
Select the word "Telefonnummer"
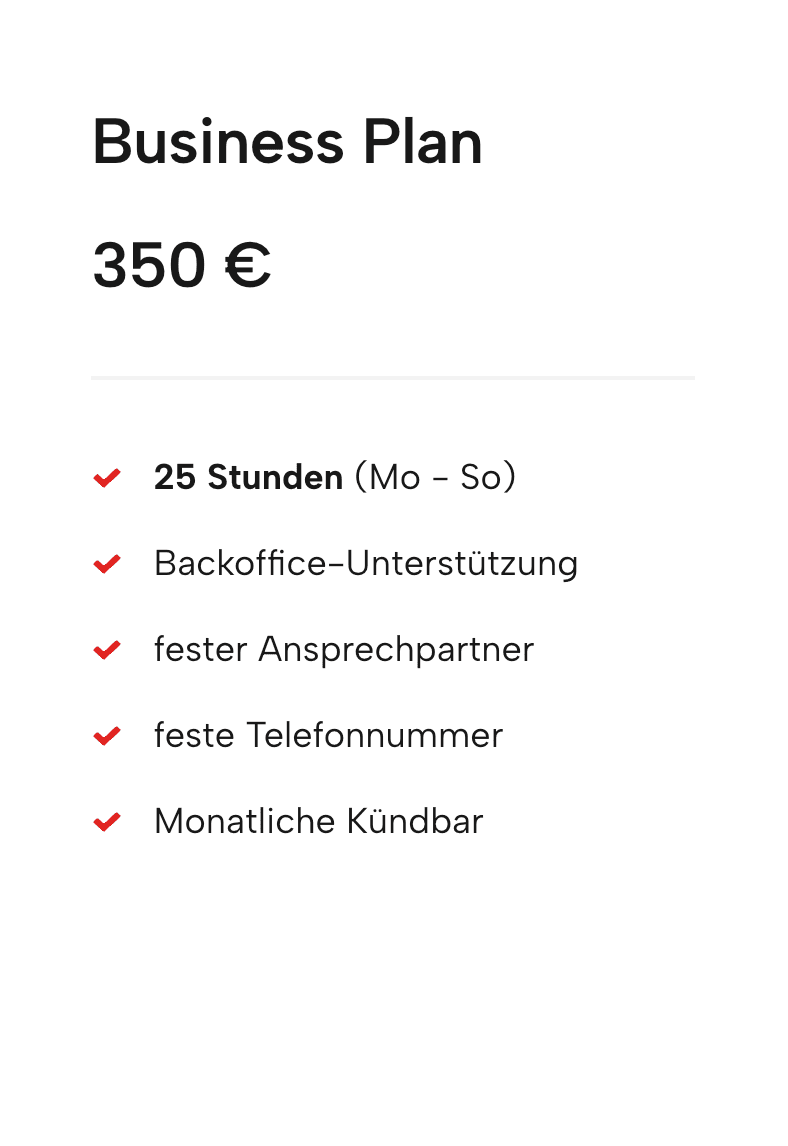tap(374, 736)
